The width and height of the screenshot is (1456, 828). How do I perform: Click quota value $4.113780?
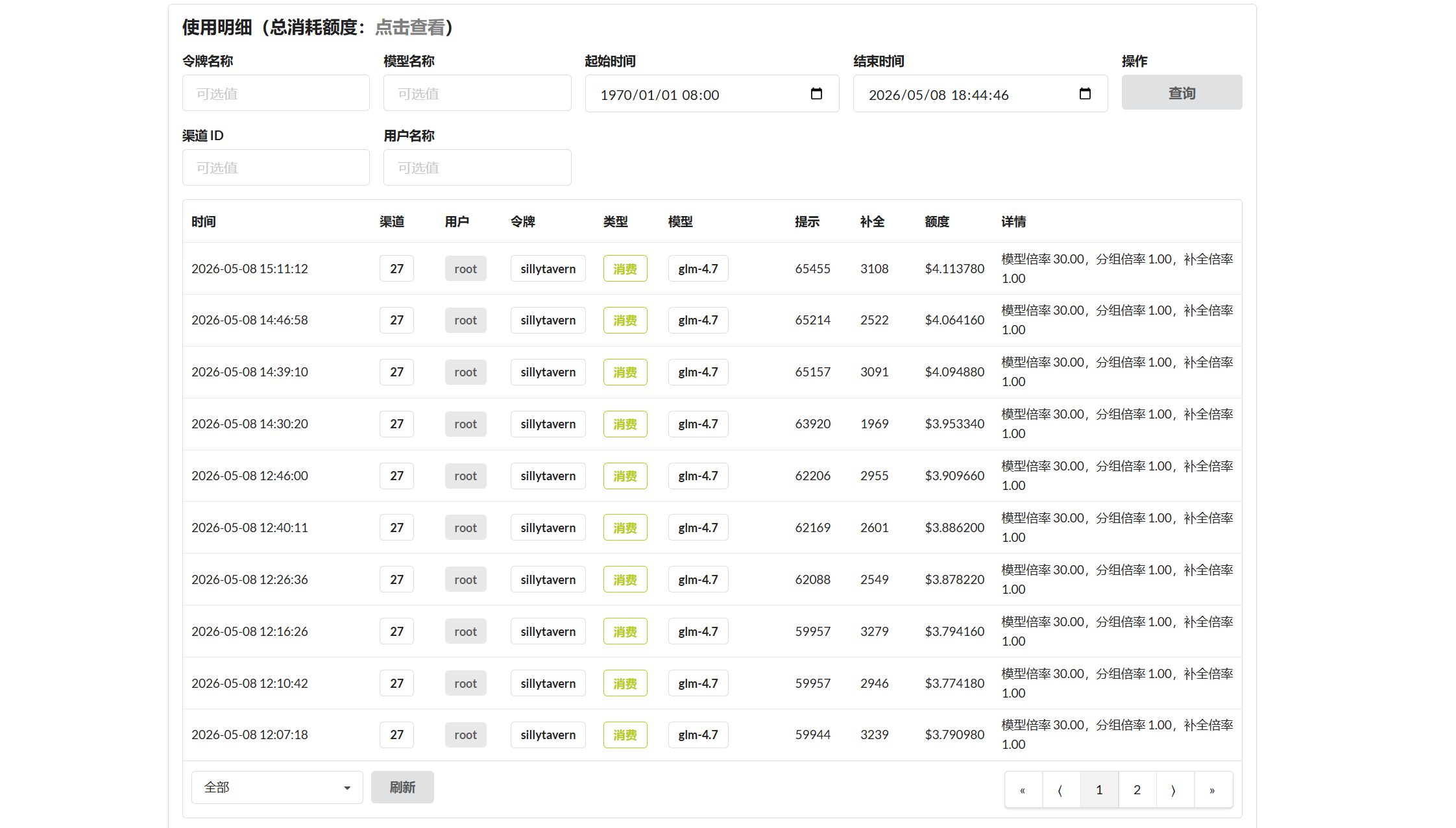[x=954, y=269]
